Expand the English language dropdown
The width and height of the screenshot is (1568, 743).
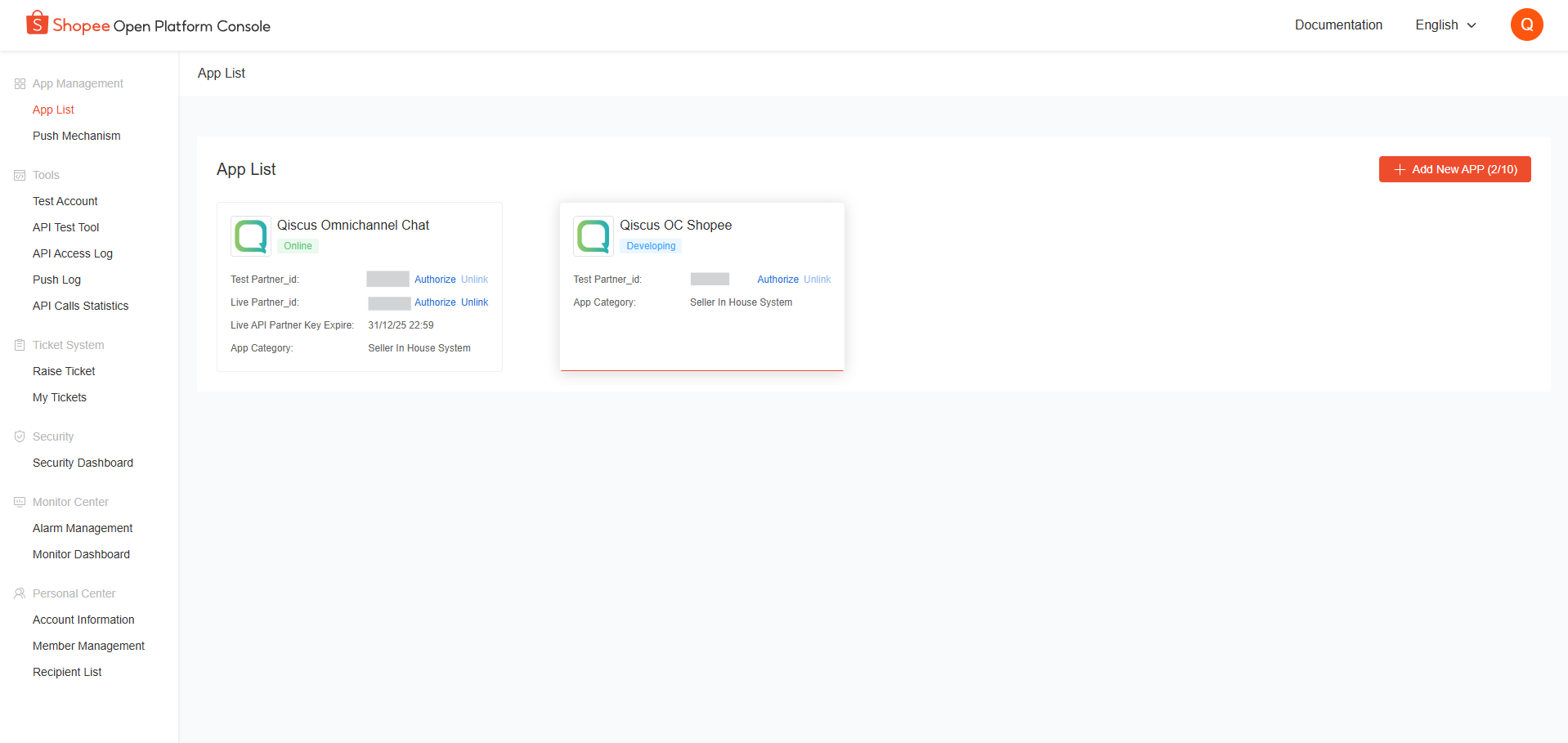[1445, 25]
